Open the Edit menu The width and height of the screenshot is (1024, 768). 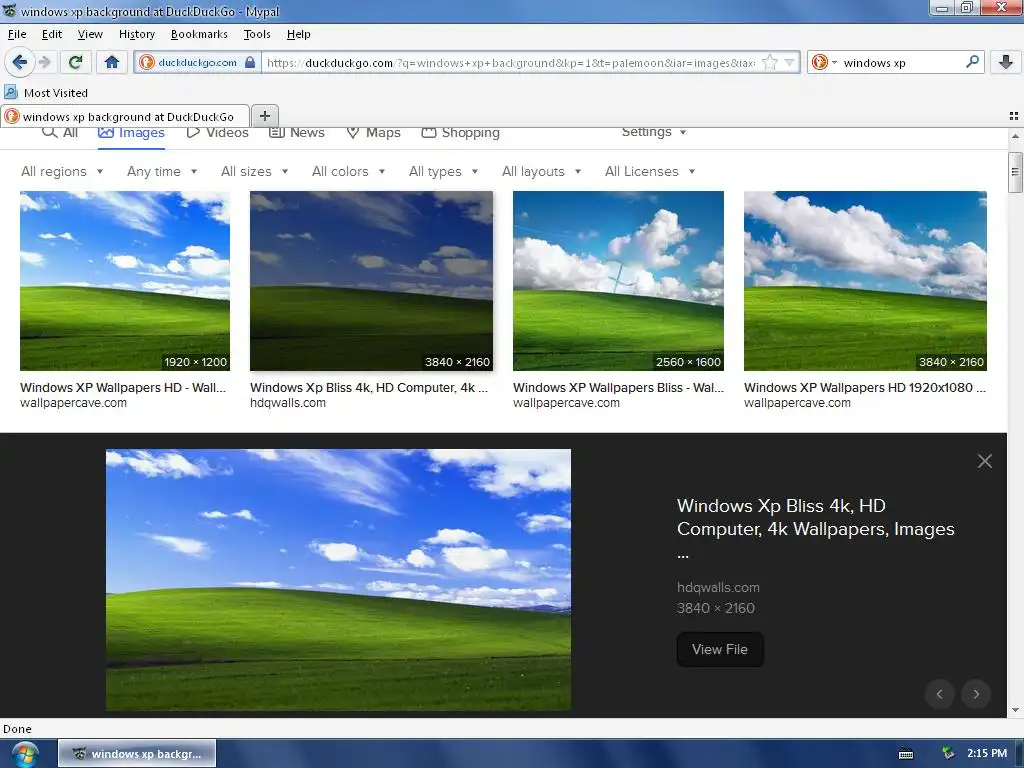[x=52, y=34]
